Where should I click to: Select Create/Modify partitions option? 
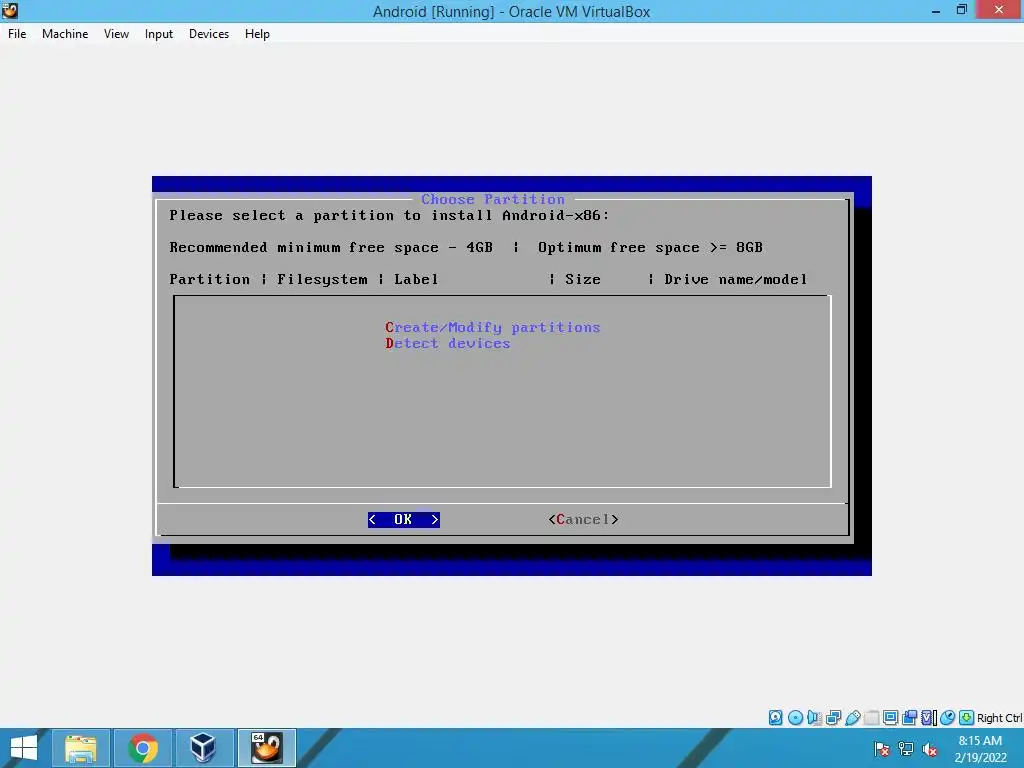tap(492, 327)
